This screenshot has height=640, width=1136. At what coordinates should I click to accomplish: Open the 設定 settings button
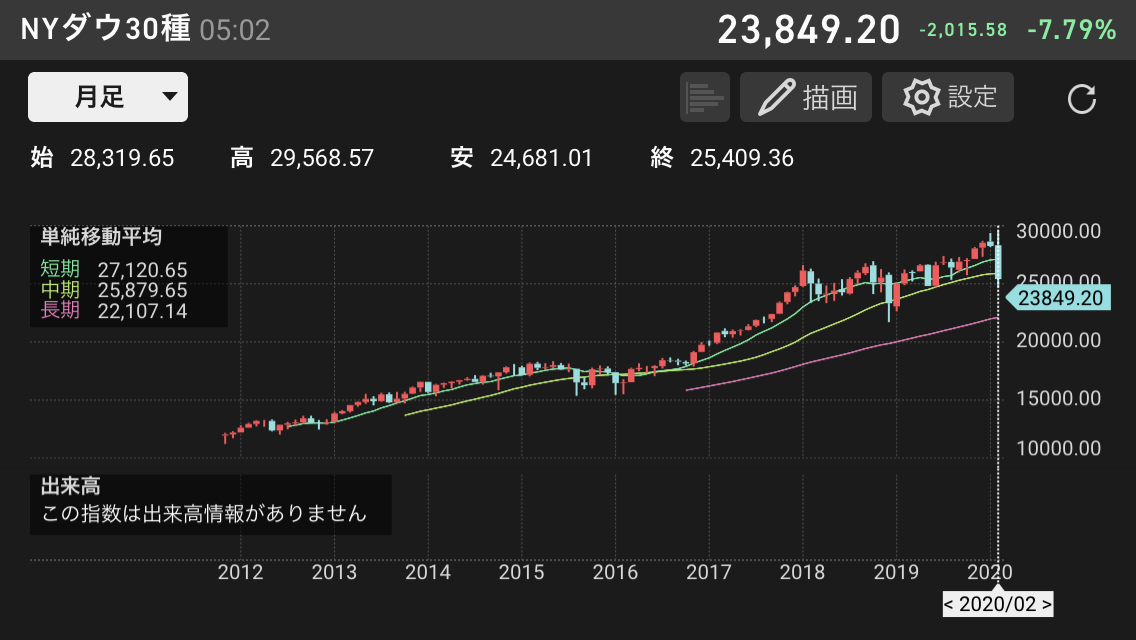point(948,97)
